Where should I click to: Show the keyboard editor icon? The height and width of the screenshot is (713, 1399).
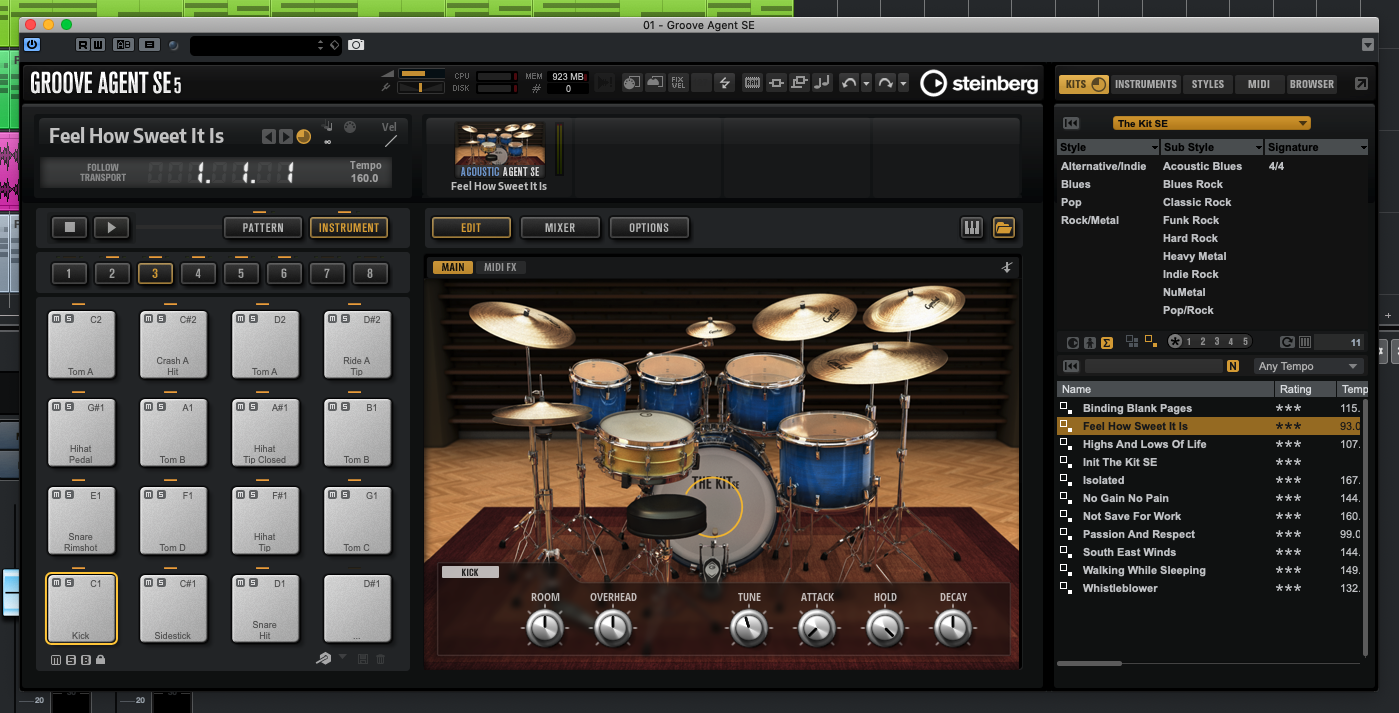(972, 228)
